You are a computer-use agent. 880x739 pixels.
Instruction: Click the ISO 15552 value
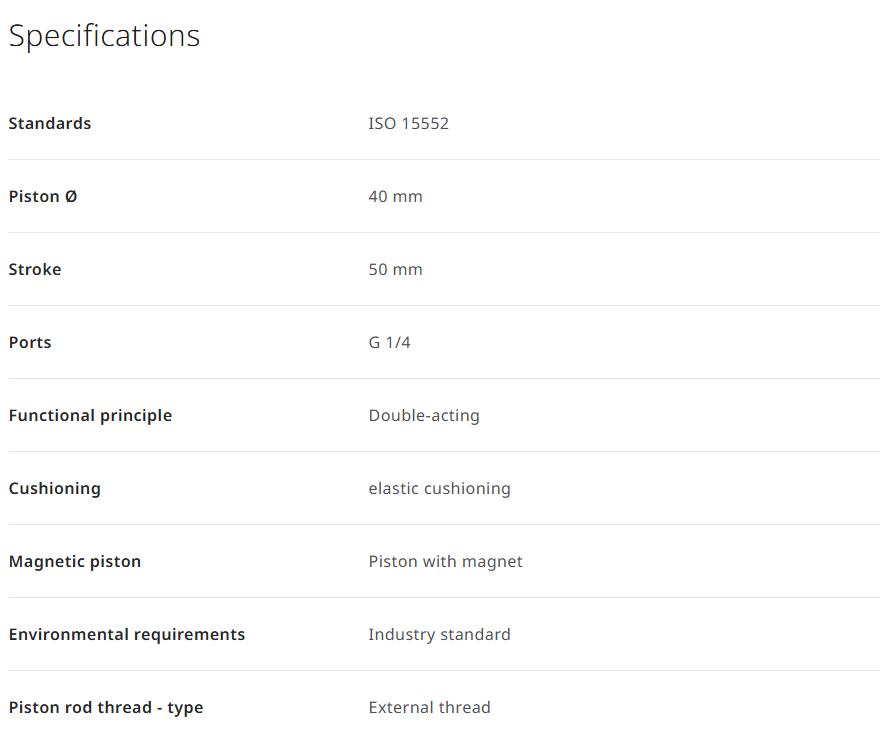coord(409,123)
